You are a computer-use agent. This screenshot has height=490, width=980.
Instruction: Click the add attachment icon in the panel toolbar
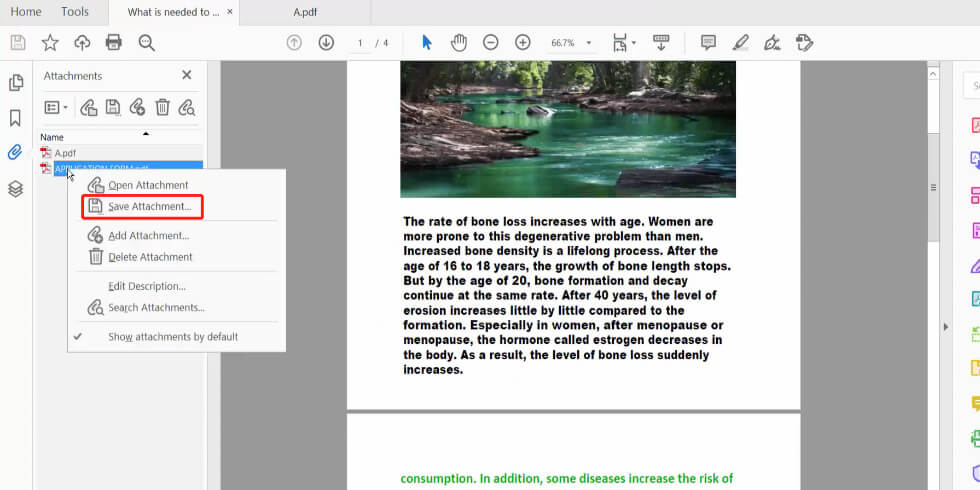(138, 108)
